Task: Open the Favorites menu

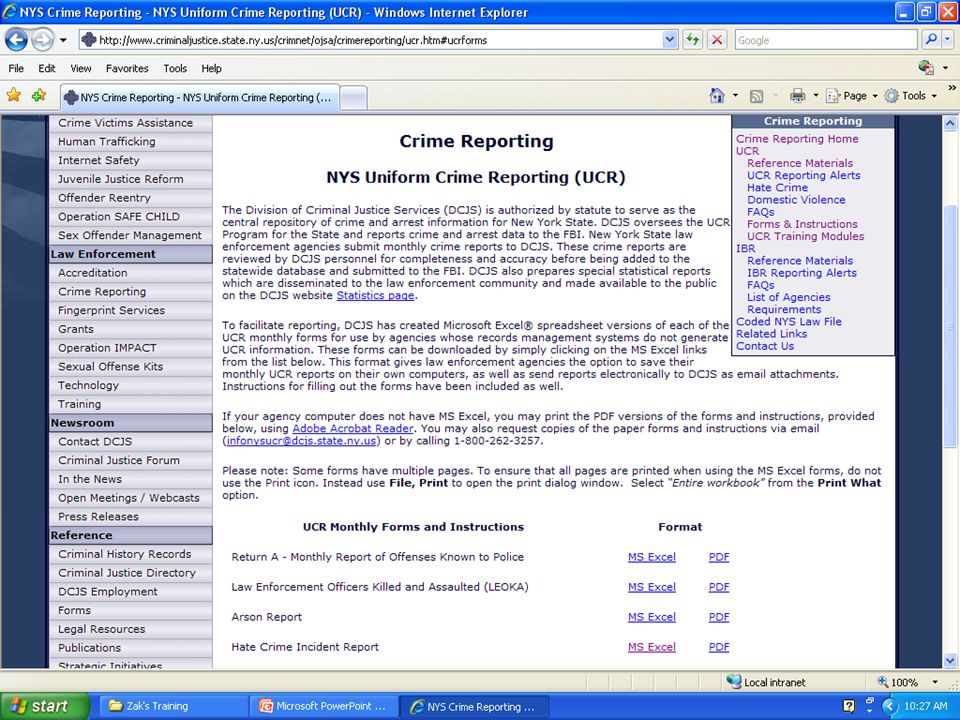Action: 127,69
